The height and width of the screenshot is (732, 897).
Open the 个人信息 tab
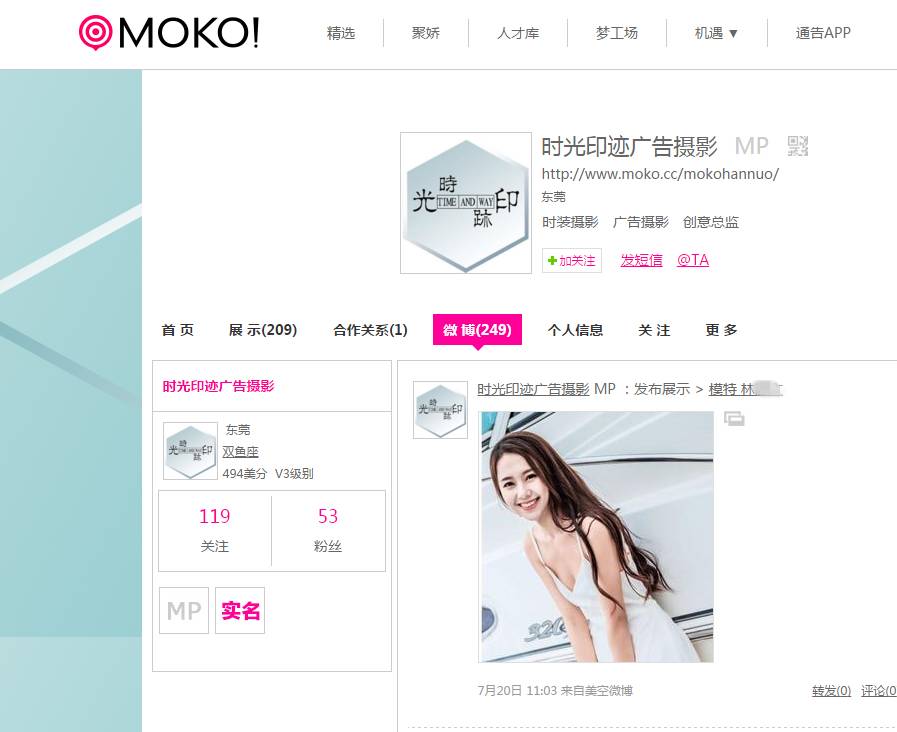coord(575,330)
